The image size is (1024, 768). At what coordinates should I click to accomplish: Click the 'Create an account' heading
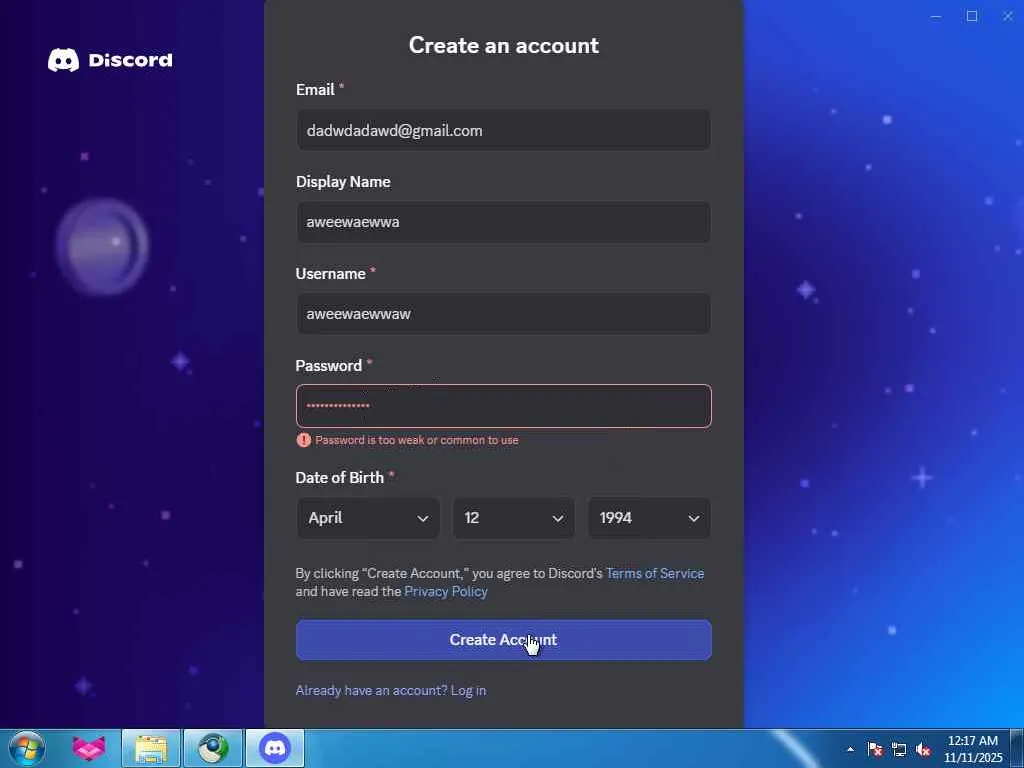pos(504,45)
